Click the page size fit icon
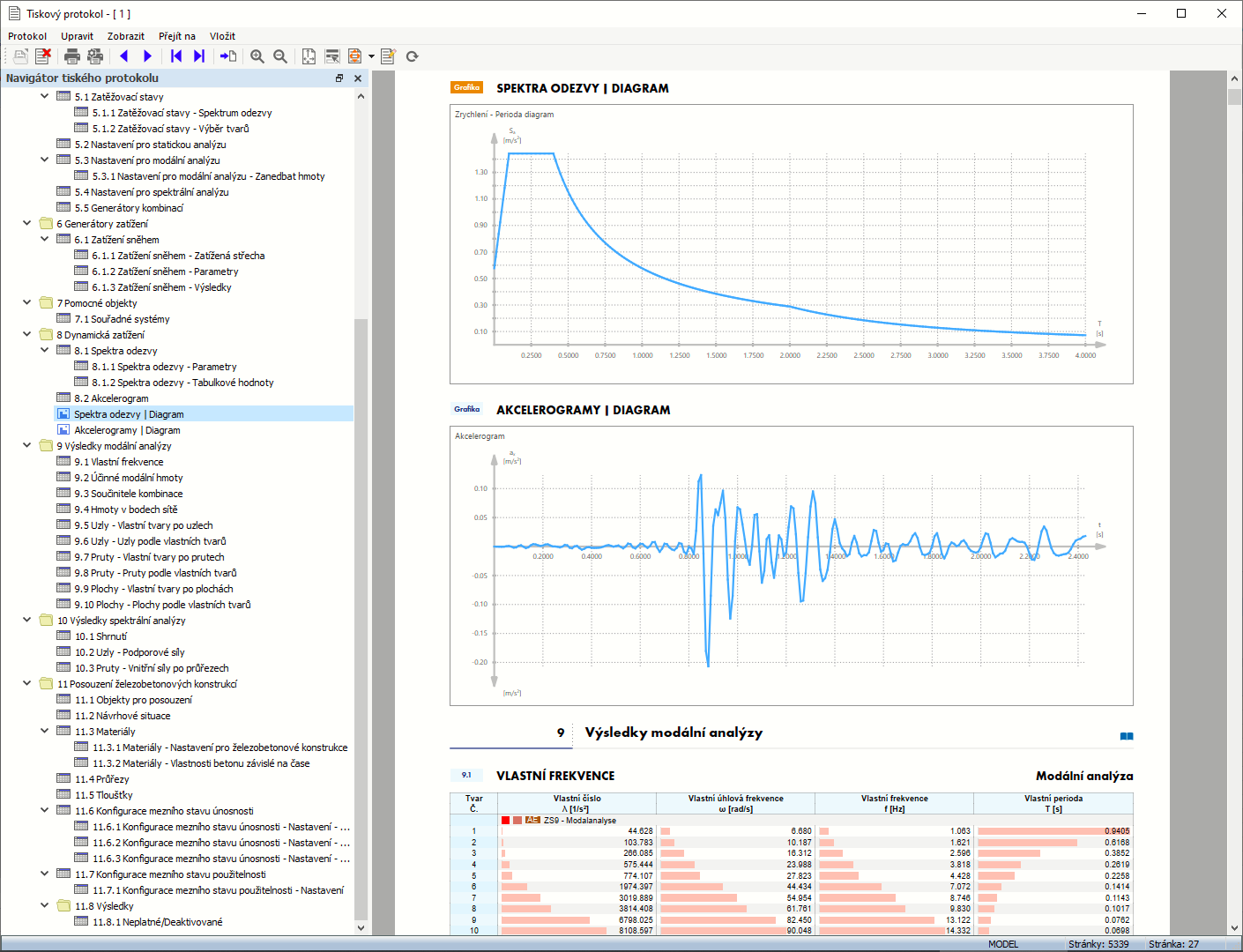 pos(309,56)
